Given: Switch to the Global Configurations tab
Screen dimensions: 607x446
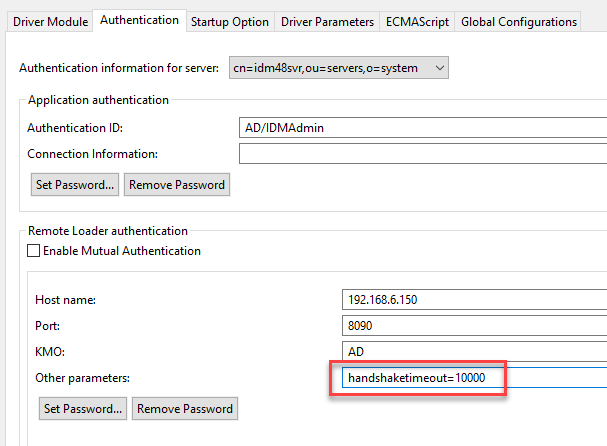Looking at the screenshot, I should pos(518,21).
